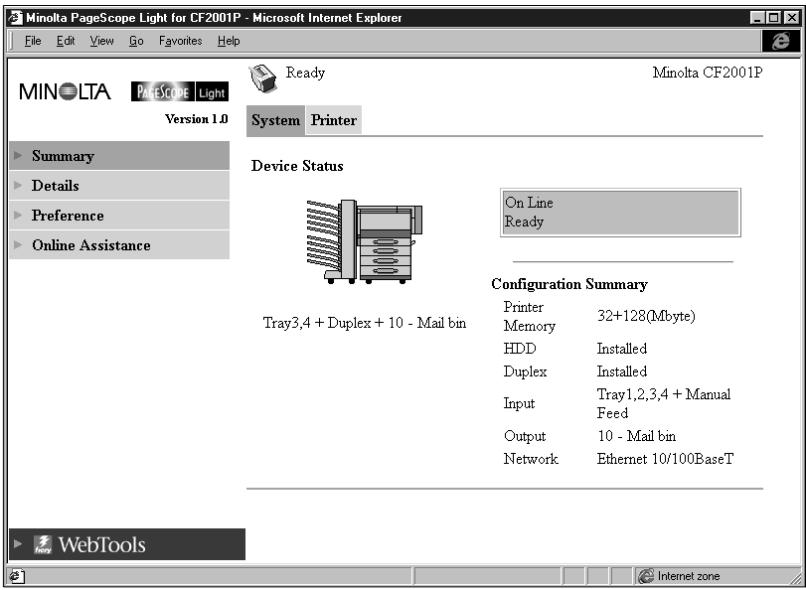Close the Internet Explorer window
The height and width of the screenshot is (590, 806).
pyautogui.click(x=792, y=18)
